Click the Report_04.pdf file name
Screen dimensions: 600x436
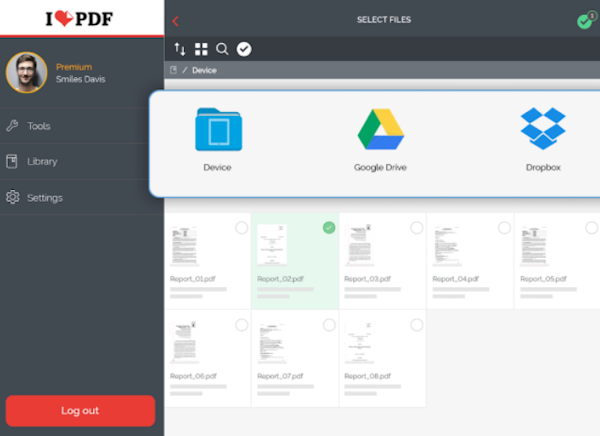(456, 279)
